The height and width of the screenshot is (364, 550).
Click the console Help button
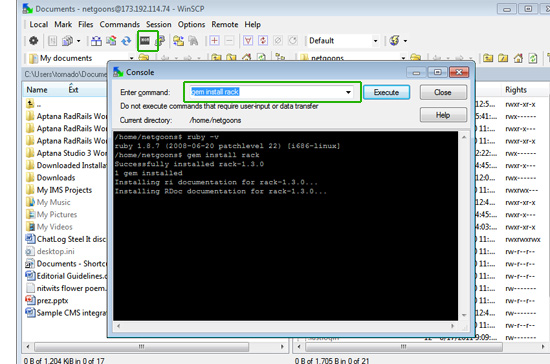[443, 115]
